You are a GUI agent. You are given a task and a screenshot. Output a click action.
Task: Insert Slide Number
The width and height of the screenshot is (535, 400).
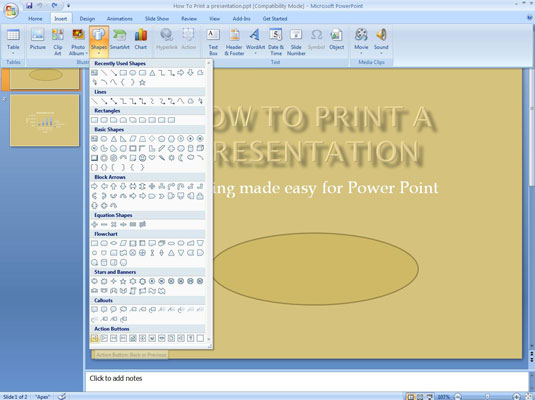coord(296,42)
